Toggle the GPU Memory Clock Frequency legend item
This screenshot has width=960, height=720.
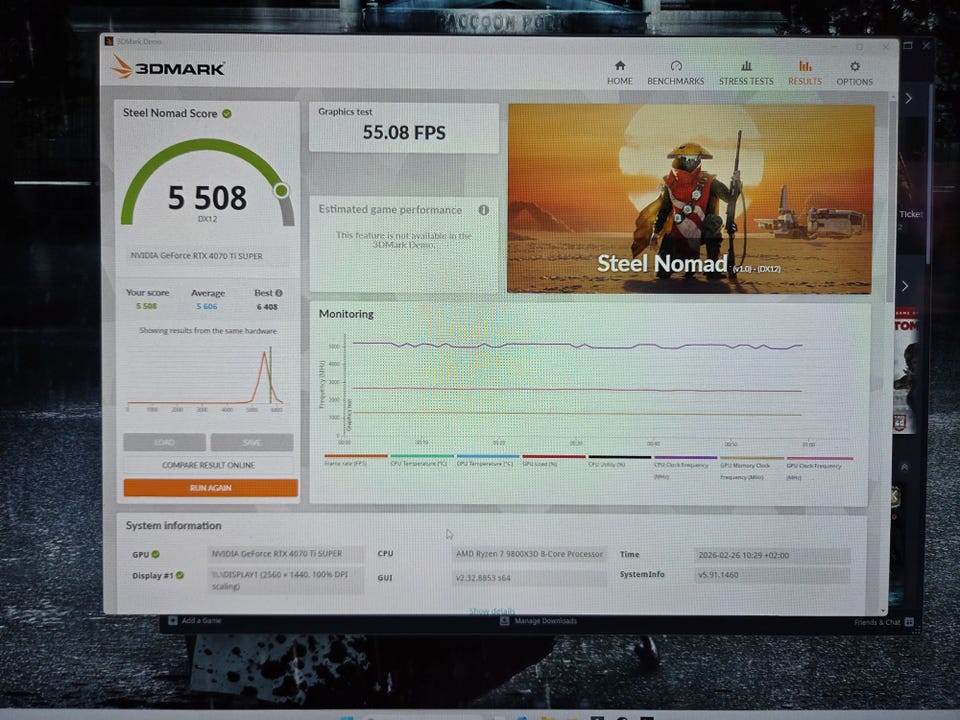[x=751, y=467]
